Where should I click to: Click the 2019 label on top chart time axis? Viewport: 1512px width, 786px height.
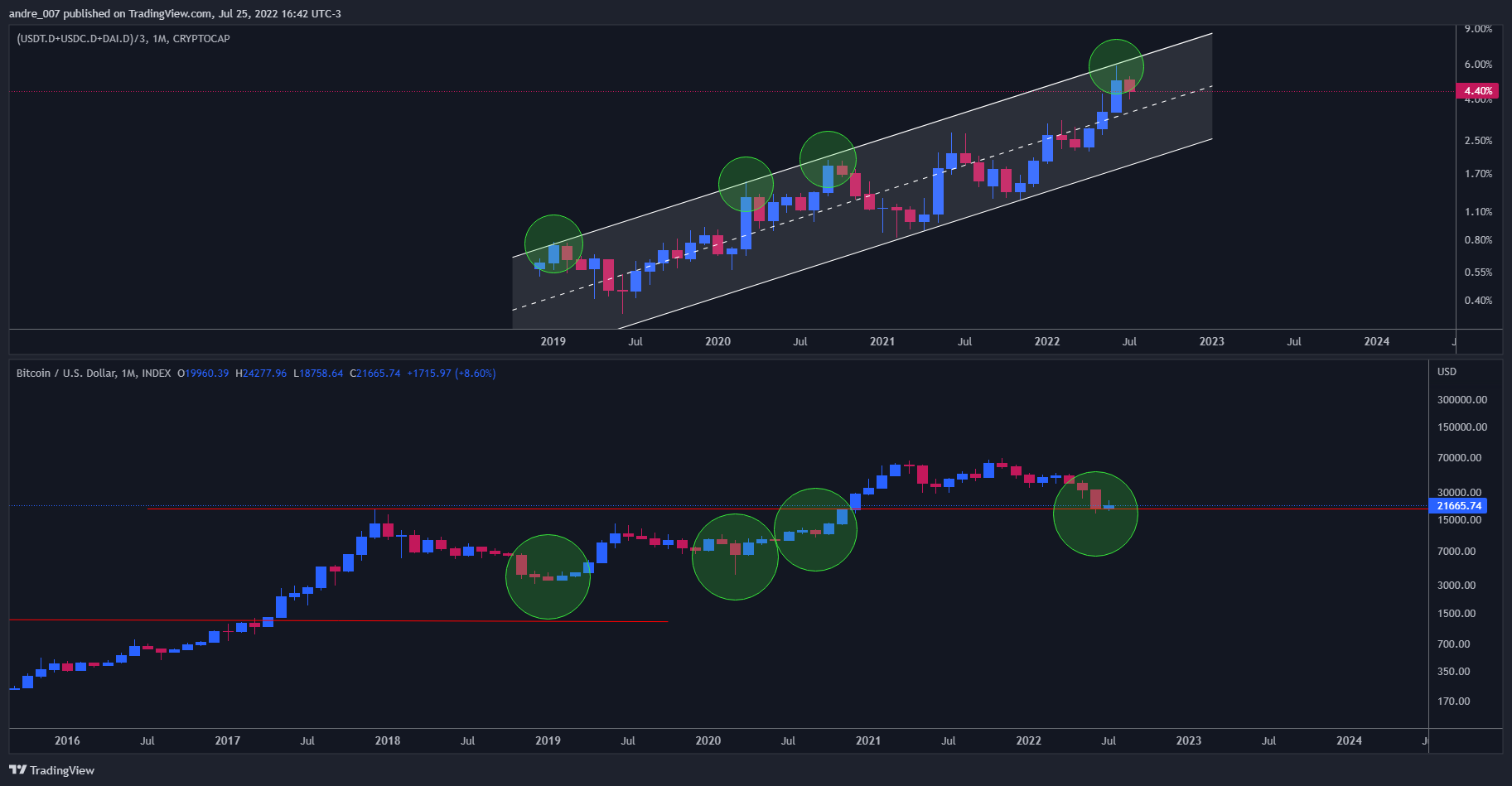pos(553,341)
